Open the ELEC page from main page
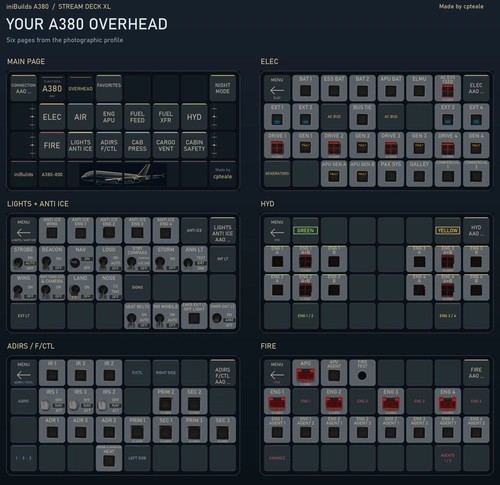Viewport: 500px width, 485px height. pyautogui.click(x=52, y=117)
